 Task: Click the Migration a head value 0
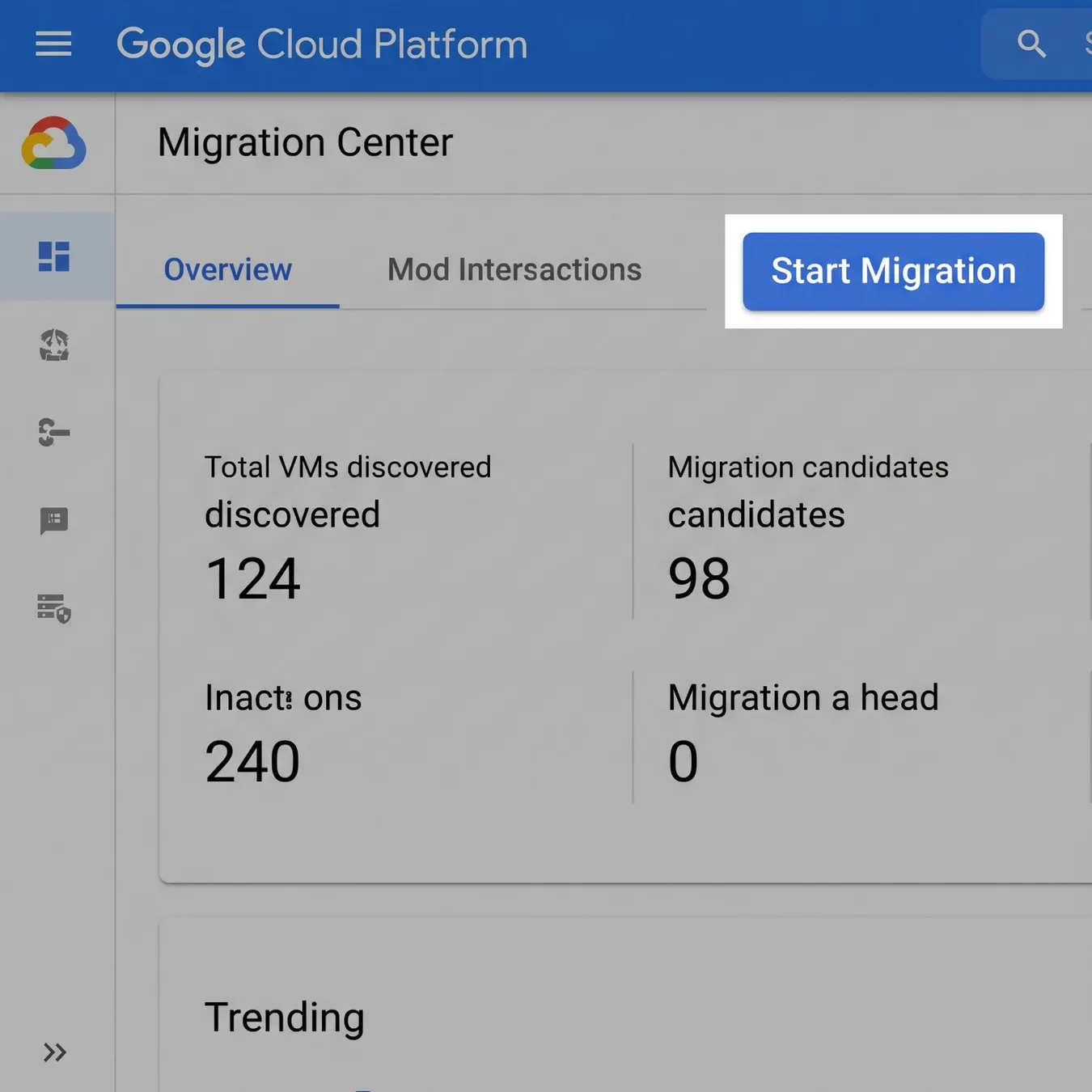[683, 762]
